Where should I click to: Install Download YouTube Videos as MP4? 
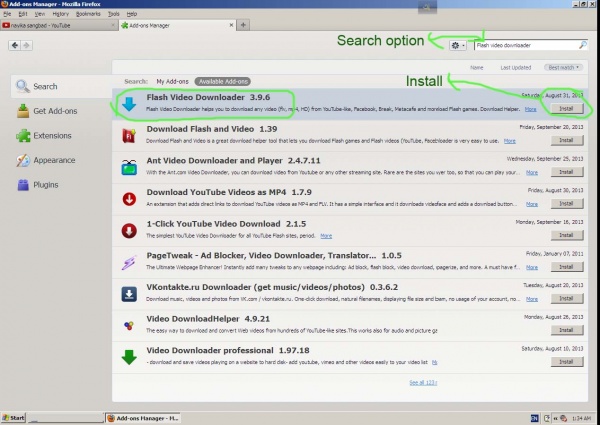(567, 204)
